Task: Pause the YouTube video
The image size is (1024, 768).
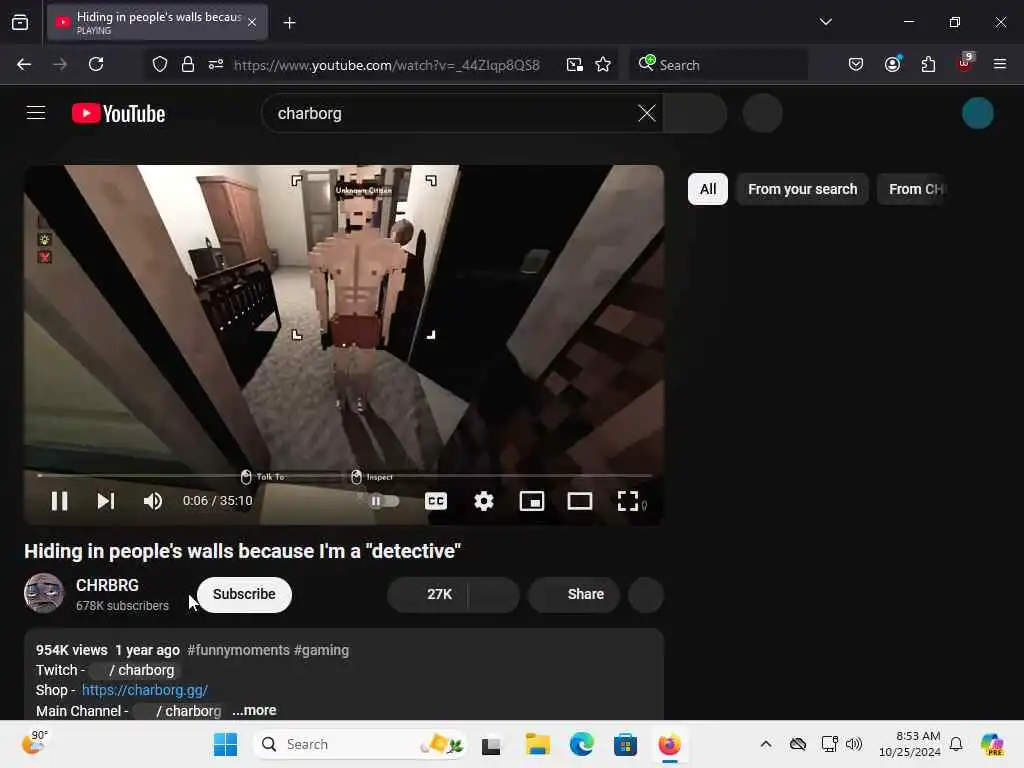Action: click(59, 501)
